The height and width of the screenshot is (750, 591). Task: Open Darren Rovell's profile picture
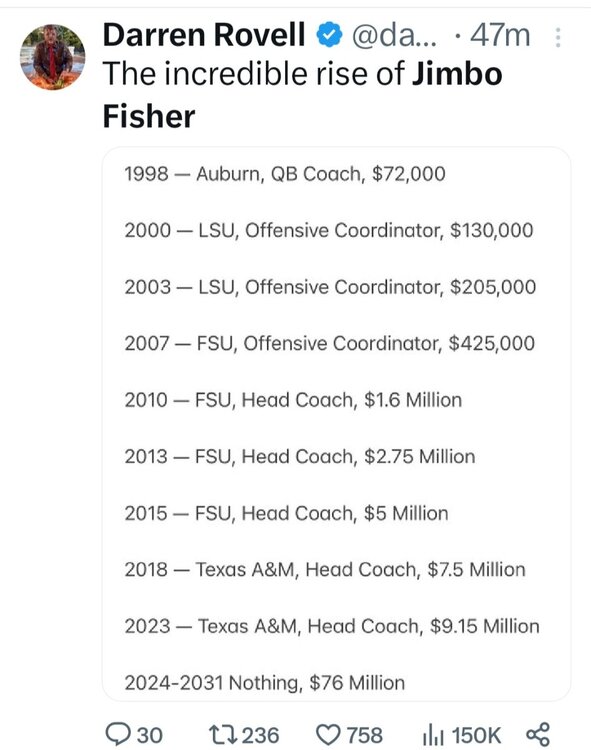click(x=53, y=57)
